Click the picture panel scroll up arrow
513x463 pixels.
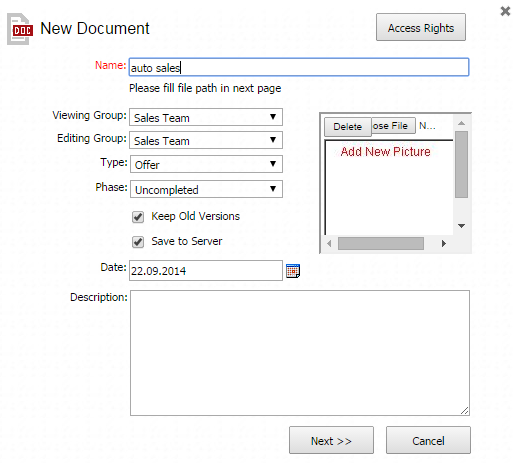pos(461,124)
